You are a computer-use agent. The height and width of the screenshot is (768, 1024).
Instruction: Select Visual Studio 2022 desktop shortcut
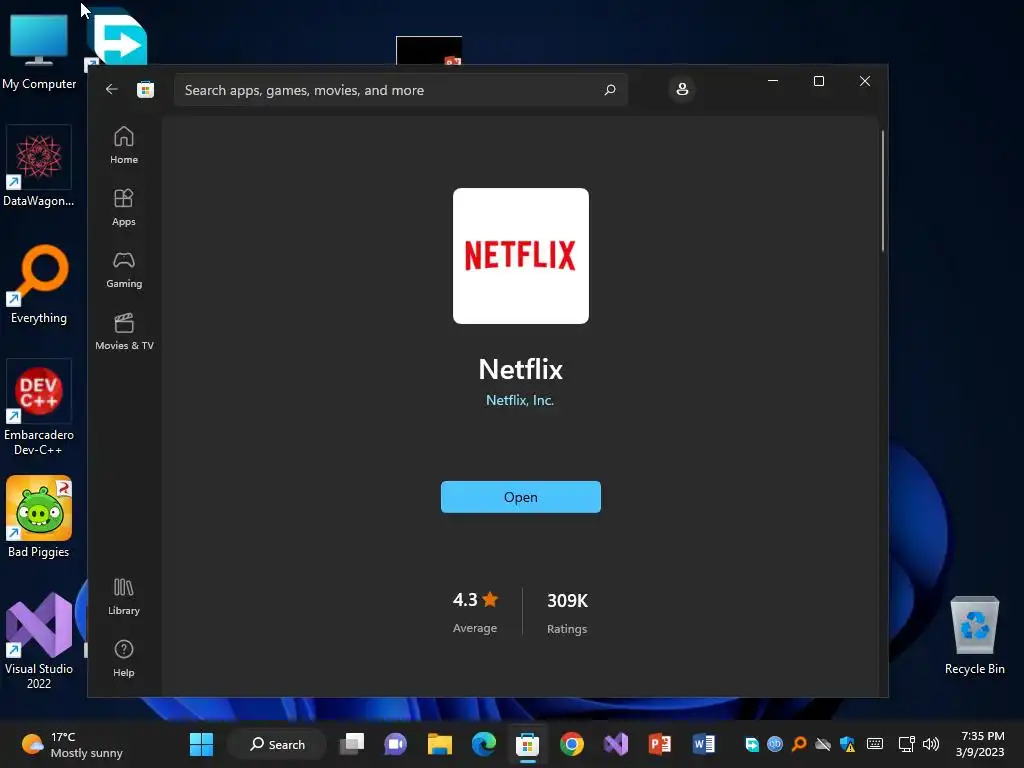pyautogui.click(x=39, y=641)
